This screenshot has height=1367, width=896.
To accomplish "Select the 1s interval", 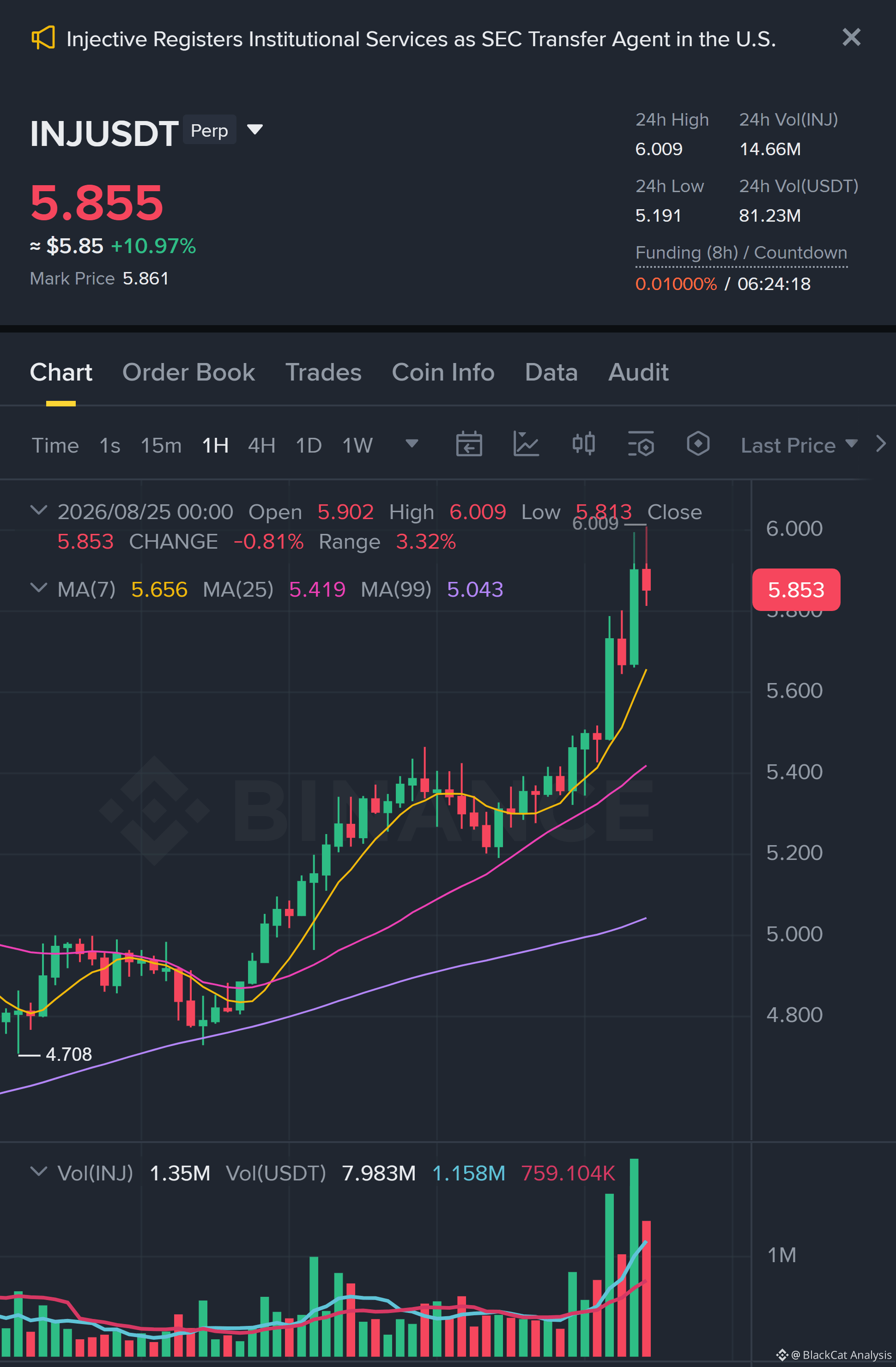I will coord(110,445).
